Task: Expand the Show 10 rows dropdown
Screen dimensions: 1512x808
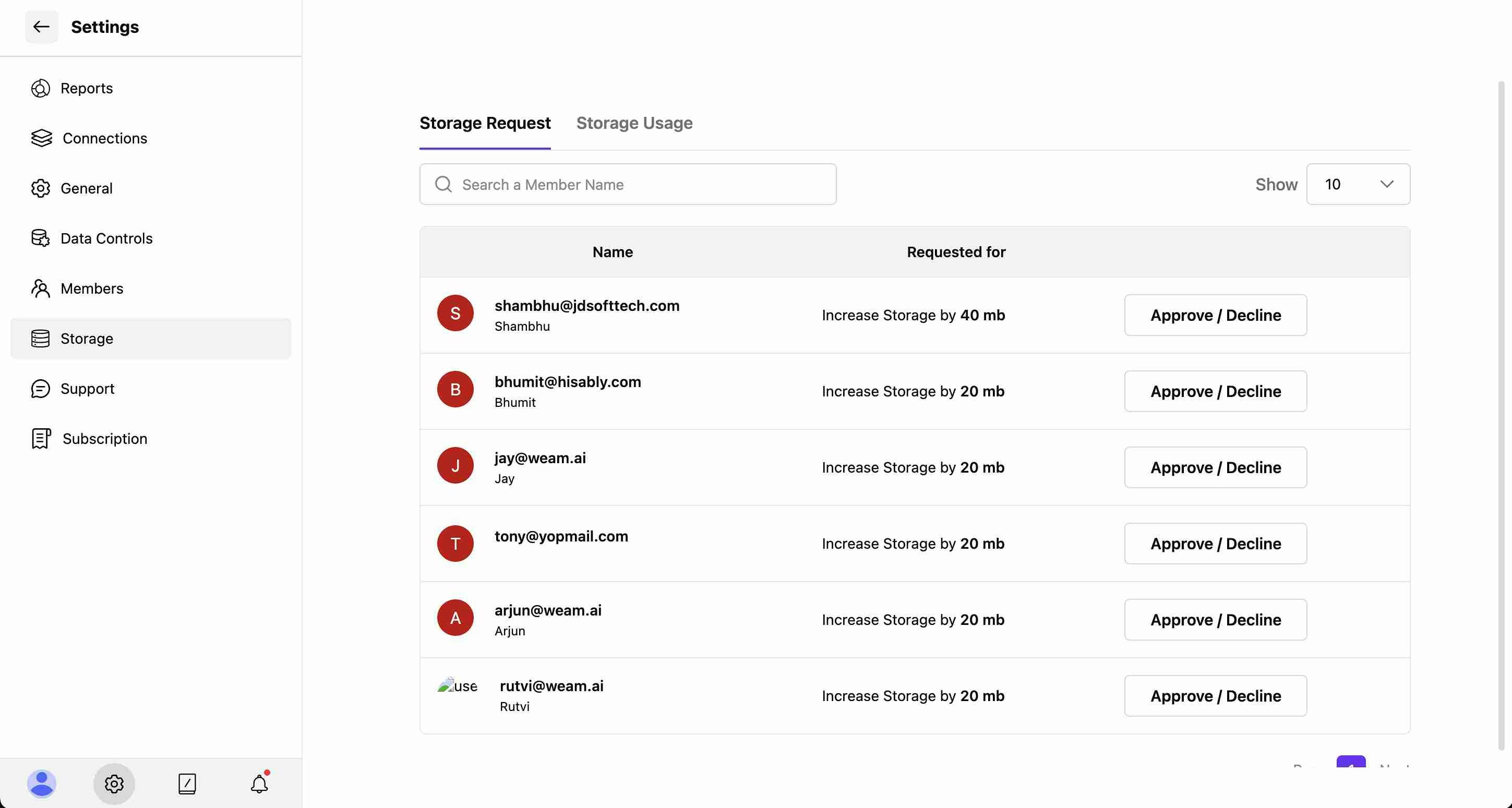Action: pyautogui.click(x=1358, y=184)
